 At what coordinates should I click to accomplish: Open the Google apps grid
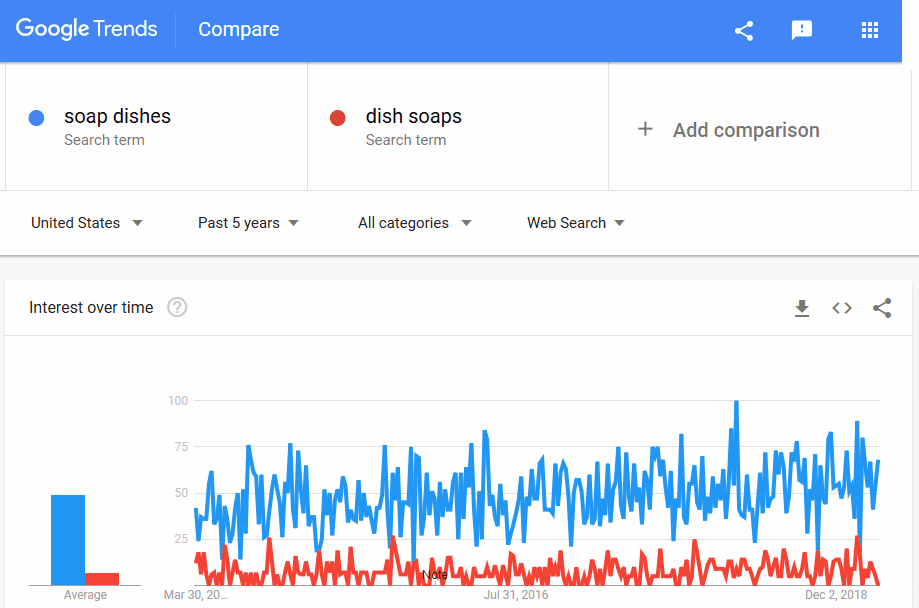tap(869, 30)
